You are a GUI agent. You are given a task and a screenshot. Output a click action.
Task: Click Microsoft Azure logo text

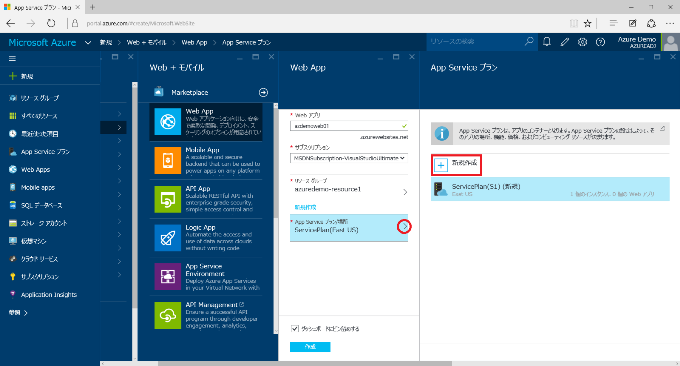[x=42, y=42]
